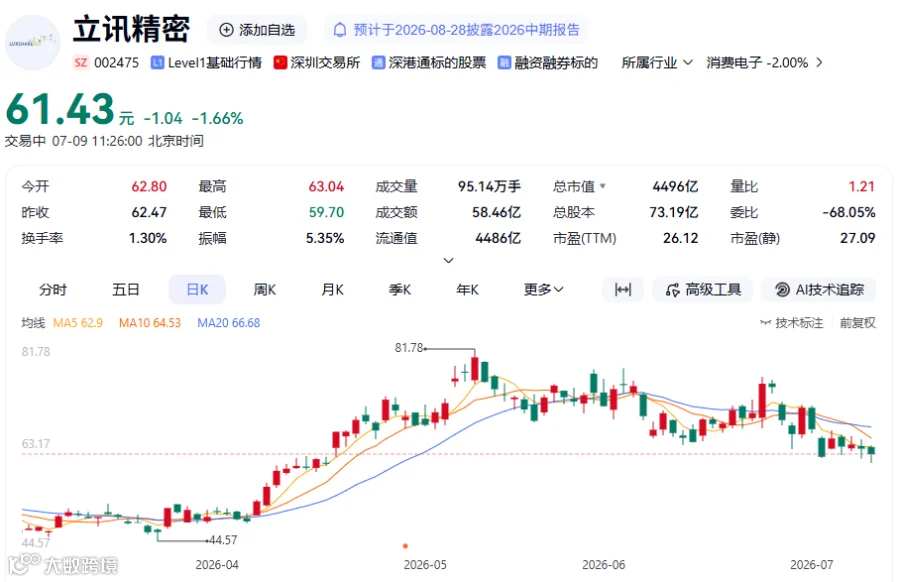The image size is (900, 582).
Task: Open the 前复权 adjustment selector
Action: coord(858,323)
